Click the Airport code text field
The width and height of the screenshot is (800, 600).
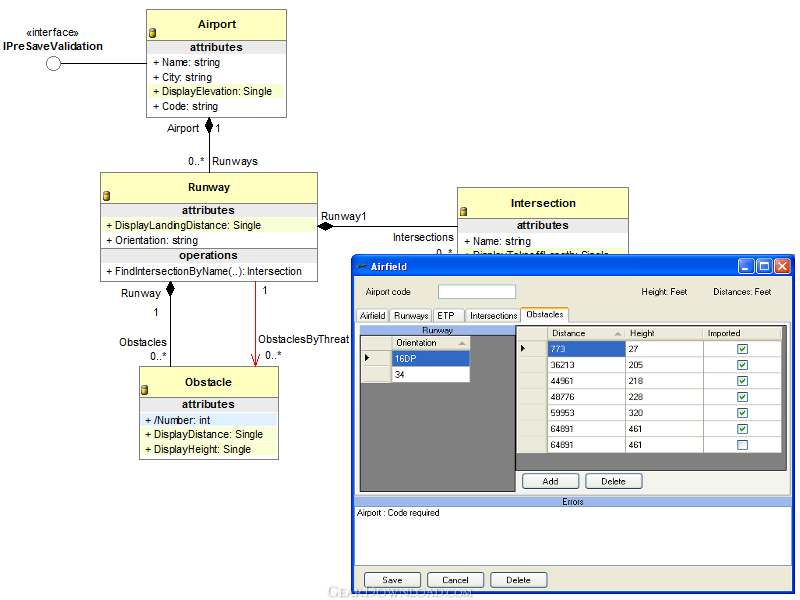click(477, 292)
